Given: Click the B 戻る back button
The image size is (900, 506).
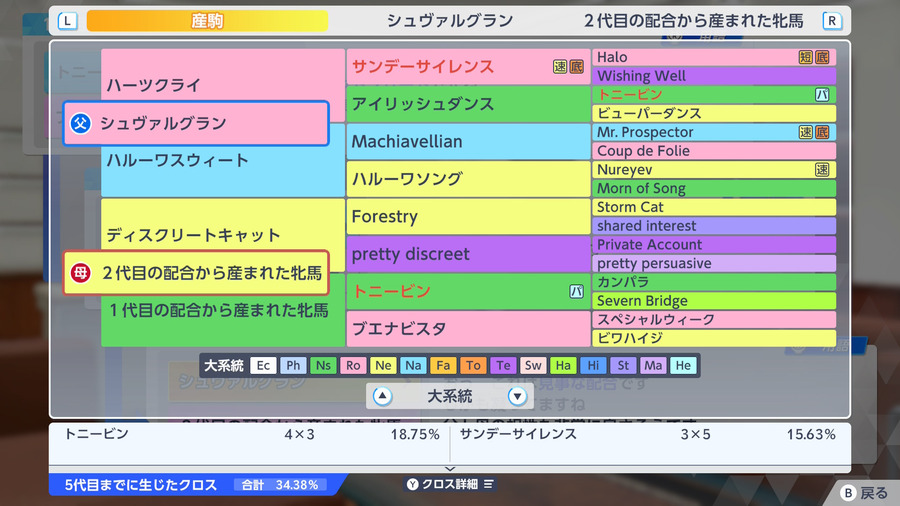Looking at the screenshot, I should coord(864,493).
